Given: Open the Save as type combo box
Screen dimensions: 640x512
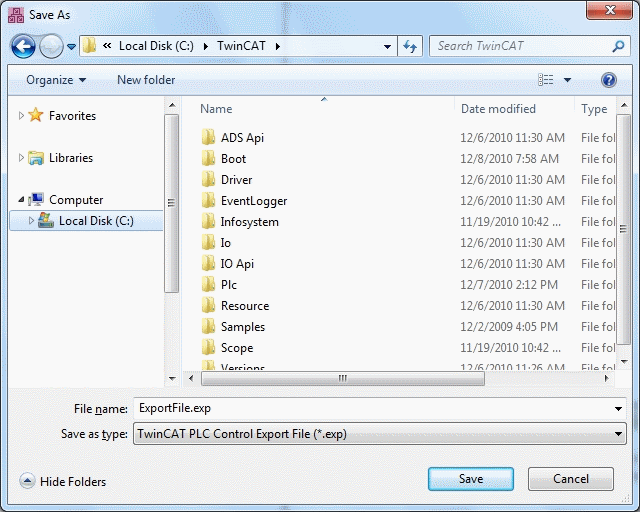Looking at the screenshot, I should 380,434.
